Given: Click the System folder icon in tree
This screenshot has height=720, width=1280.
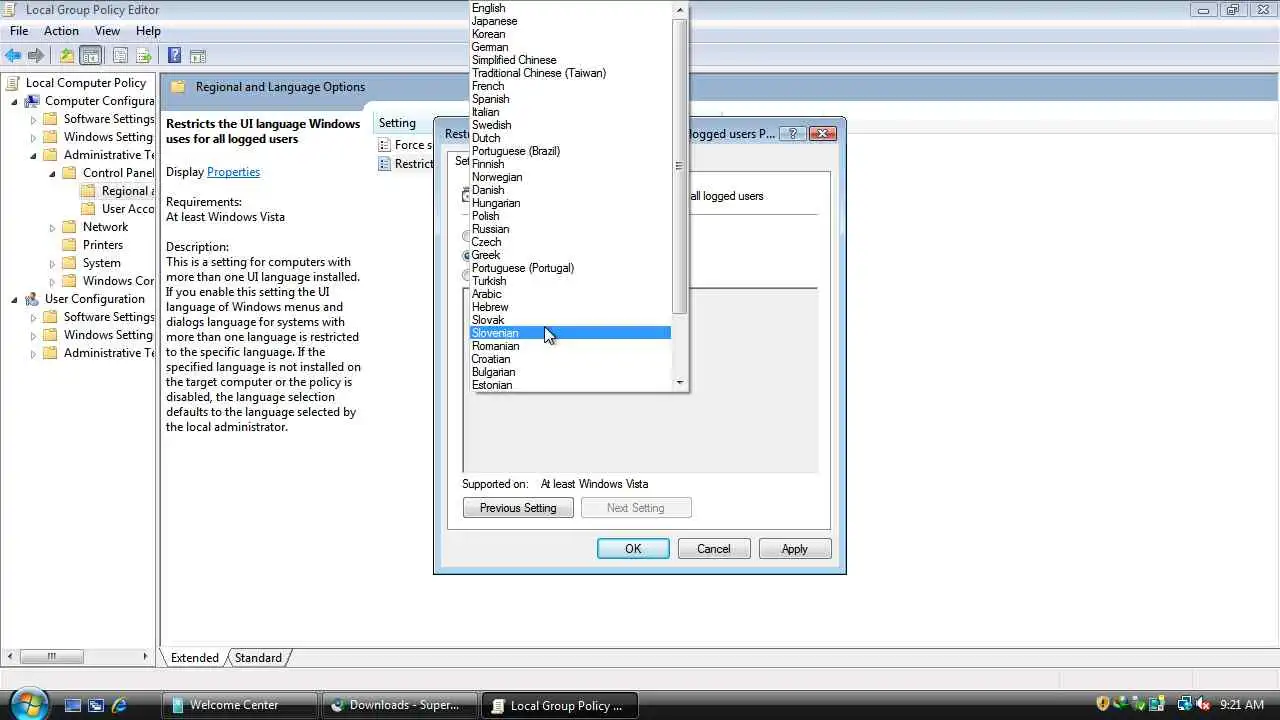Looking at the screenshot, I should (x=69, y=263).
